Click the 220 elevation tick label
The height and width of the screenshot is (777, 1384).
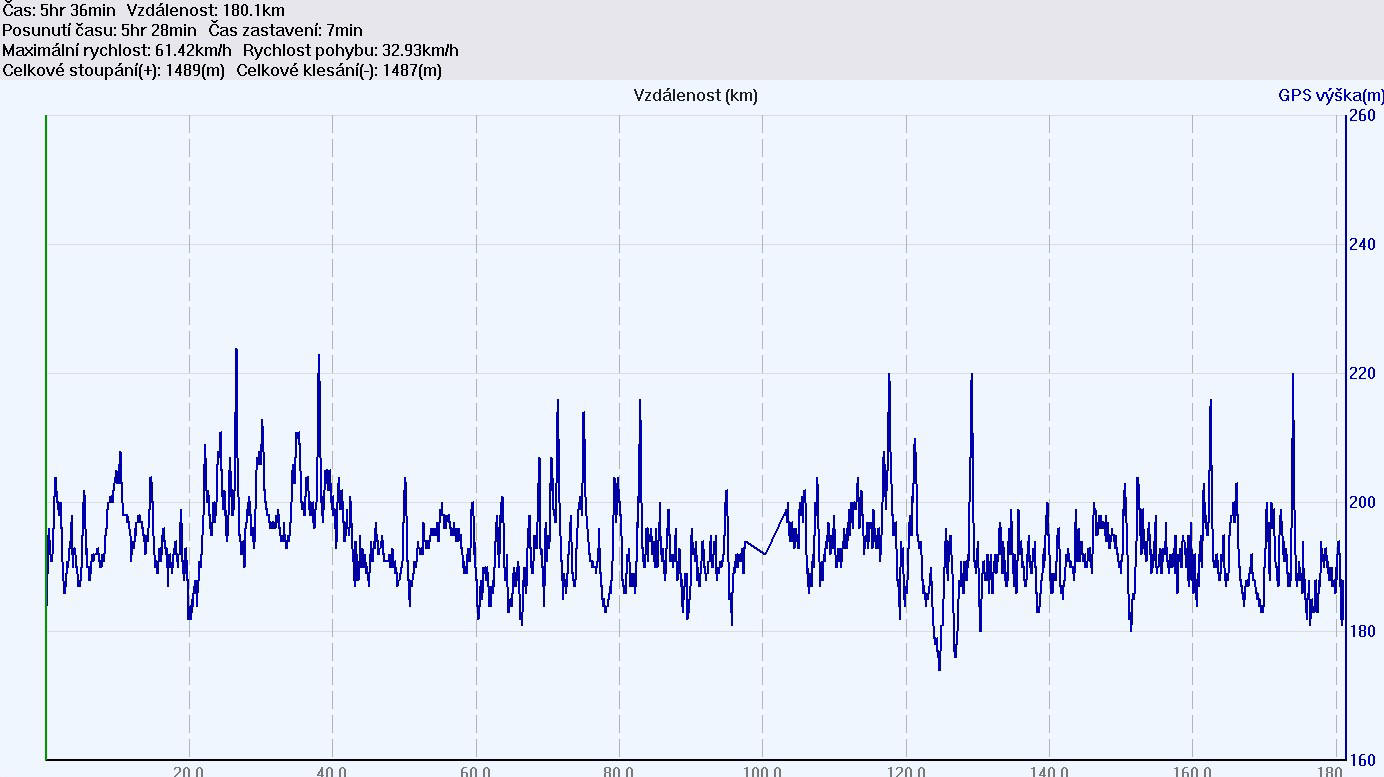(1361, 374)
